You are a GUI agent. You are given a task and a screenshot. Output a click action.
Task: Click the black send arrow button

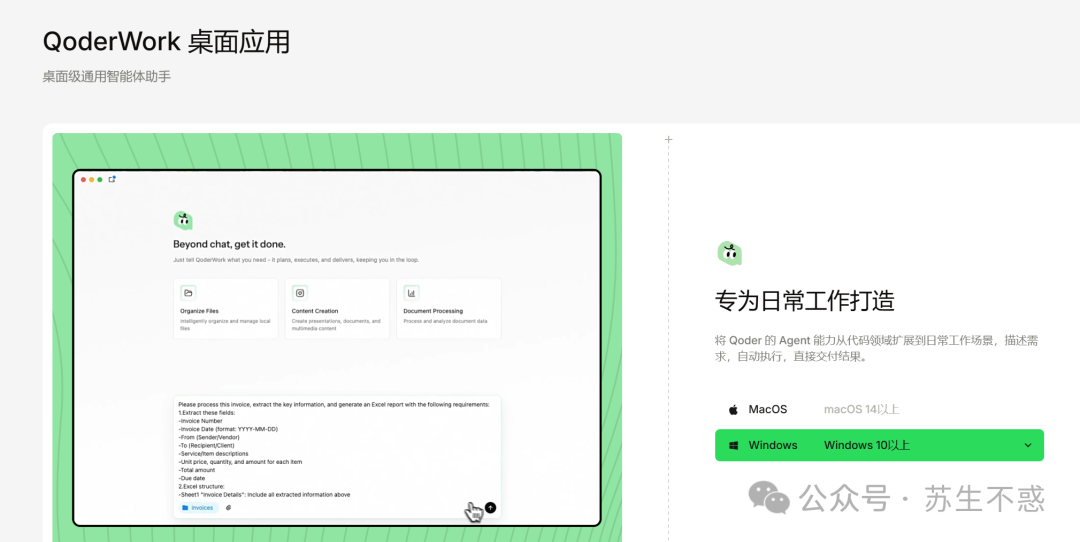490,508
